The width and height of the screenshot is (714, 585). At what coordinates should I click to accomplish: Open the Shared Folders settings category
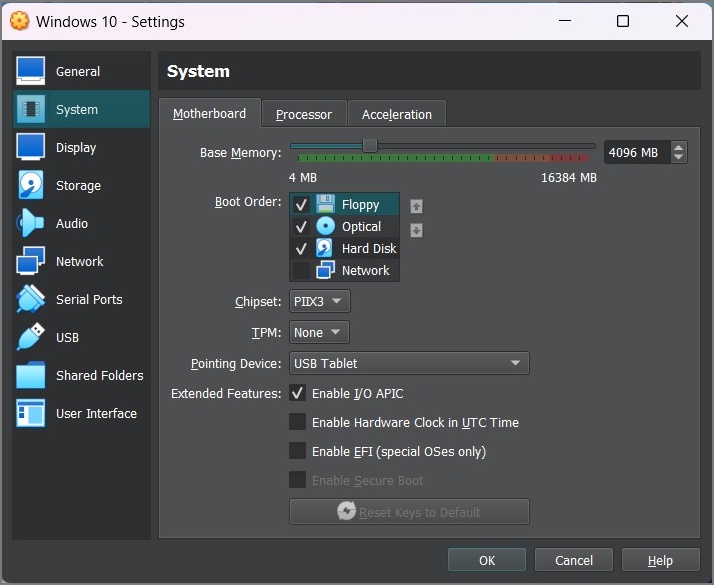pyautogui.click(x=82, y=375)
